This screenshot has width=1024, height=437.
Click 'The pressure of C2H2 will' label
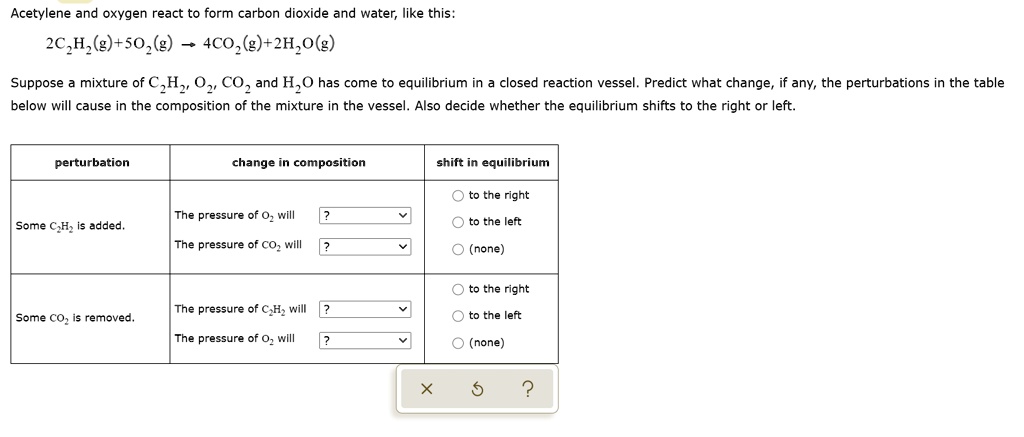(240, 309)
